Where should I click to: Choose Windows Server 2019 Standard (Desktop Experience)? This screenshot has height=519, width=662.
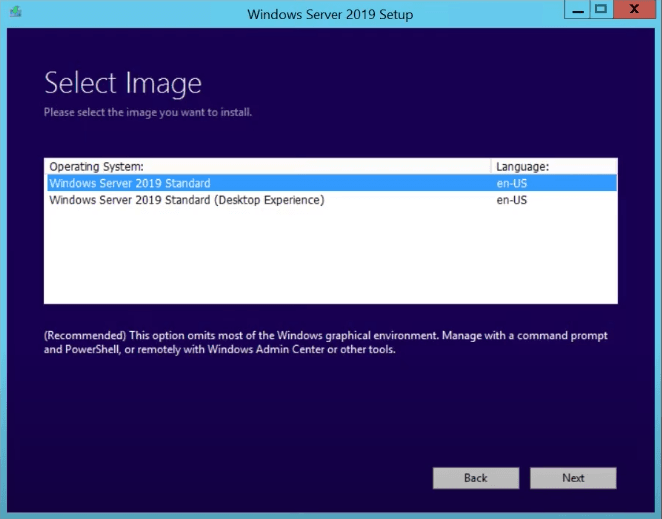[x=186, y=200]
